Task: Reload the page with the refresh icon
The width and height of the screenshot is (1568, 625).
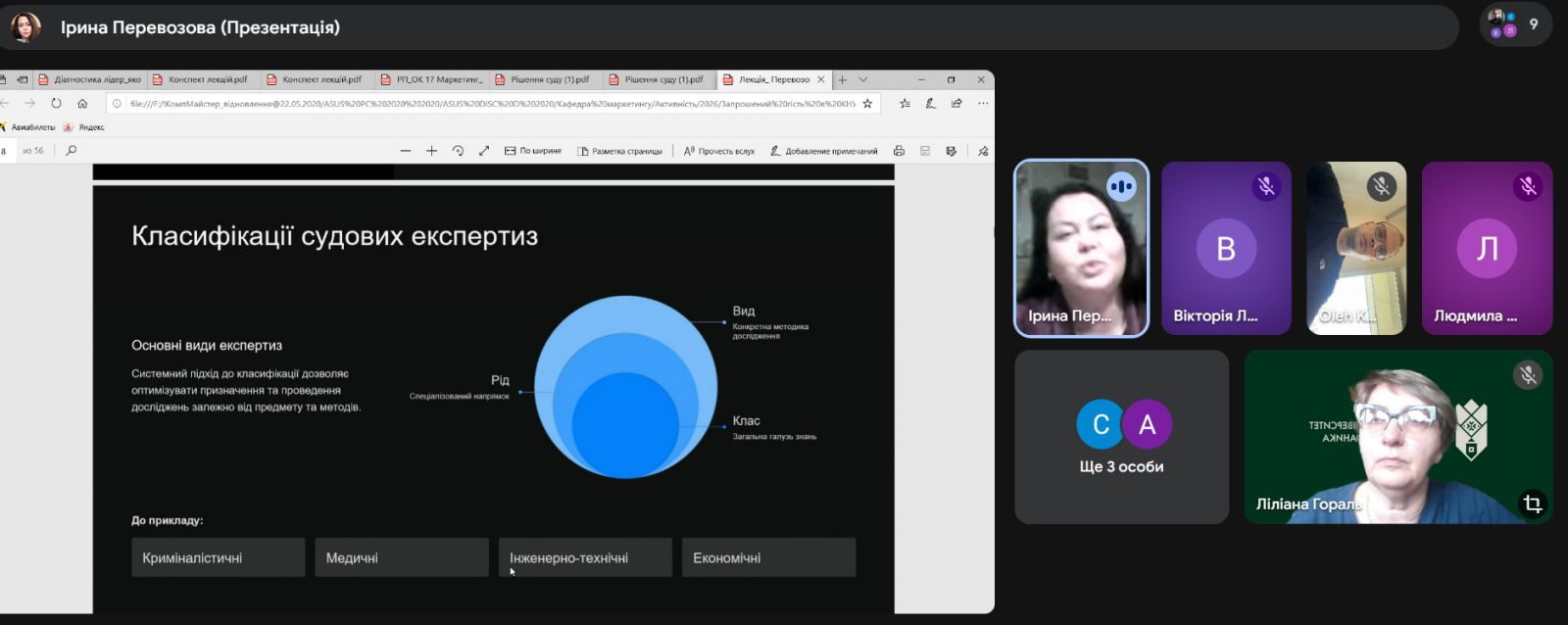Action: click(56, 104)
